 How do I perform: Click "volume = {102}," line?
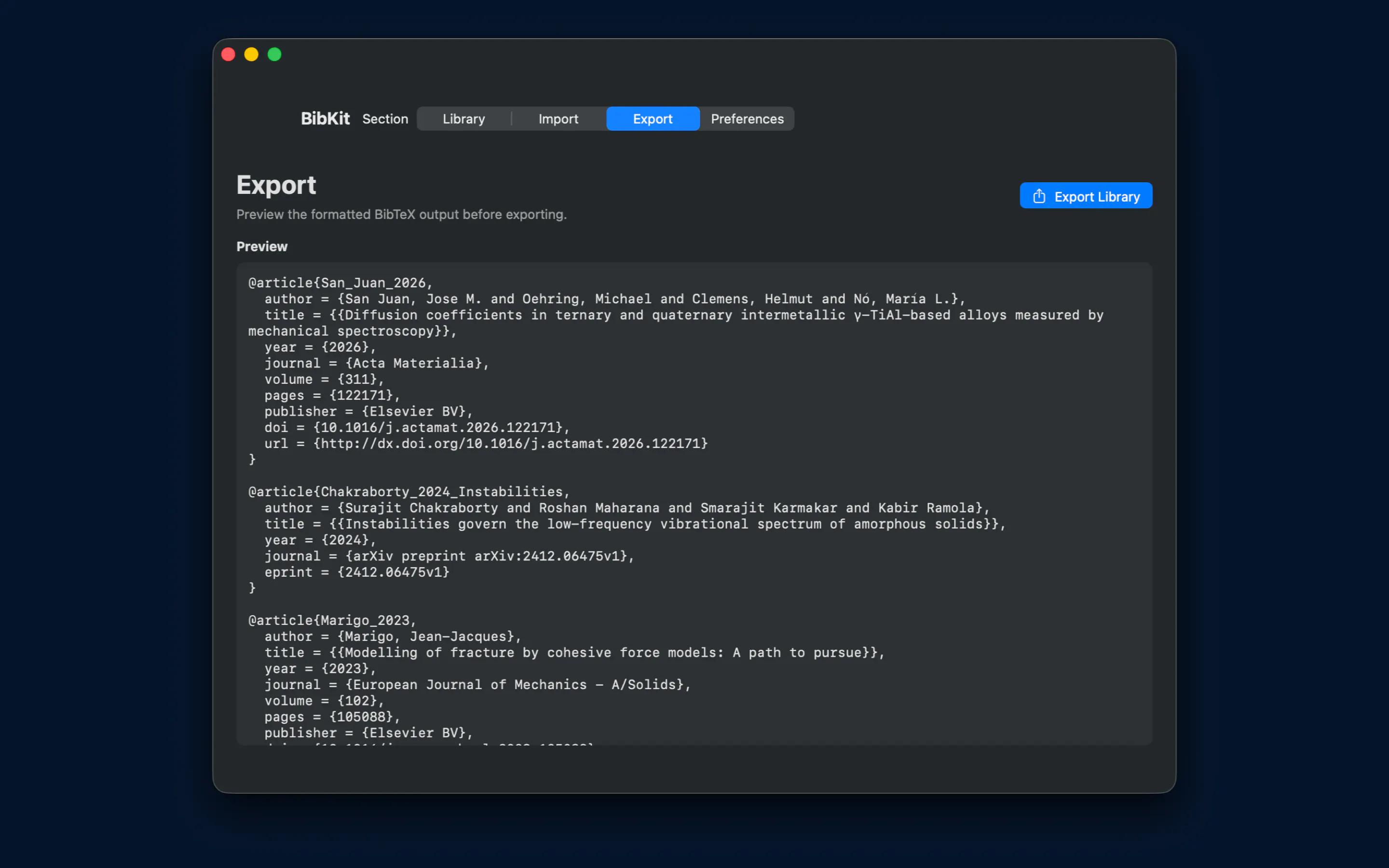click(x=324, y=701)
